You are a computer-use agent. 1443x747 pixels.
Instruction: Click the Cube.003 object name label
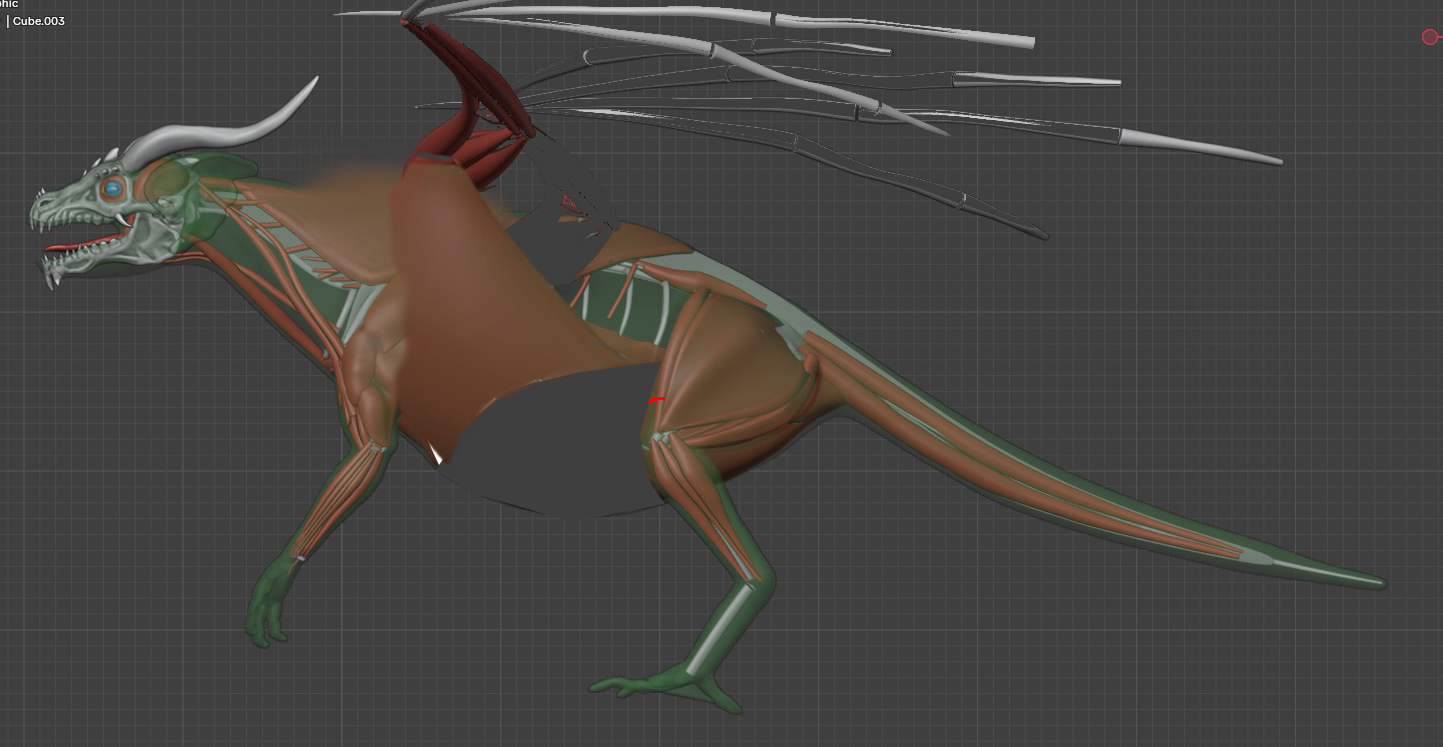pos(38,21)
